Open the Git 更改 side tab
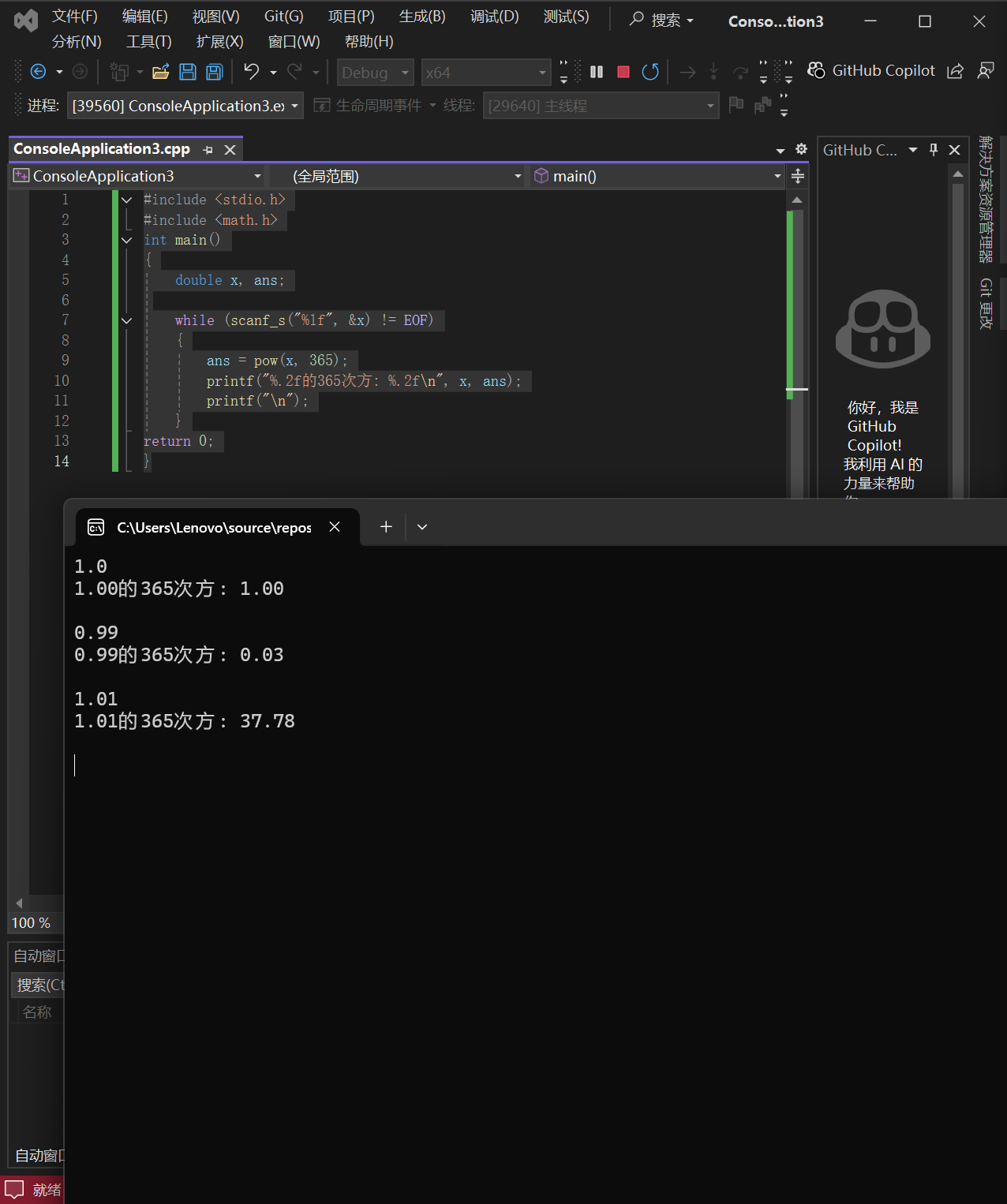Screen dimensions: 1007x1204 [986, 303]
